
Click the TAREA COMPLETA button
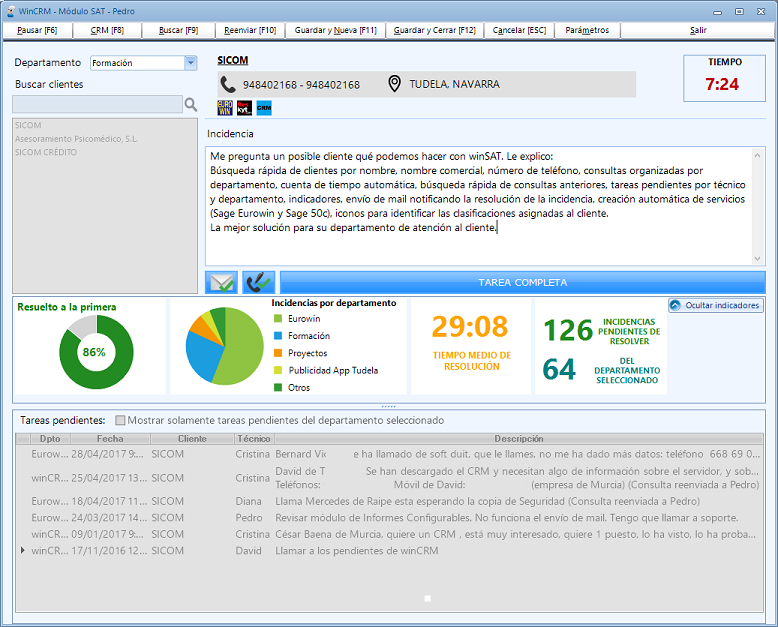(522, 282)
